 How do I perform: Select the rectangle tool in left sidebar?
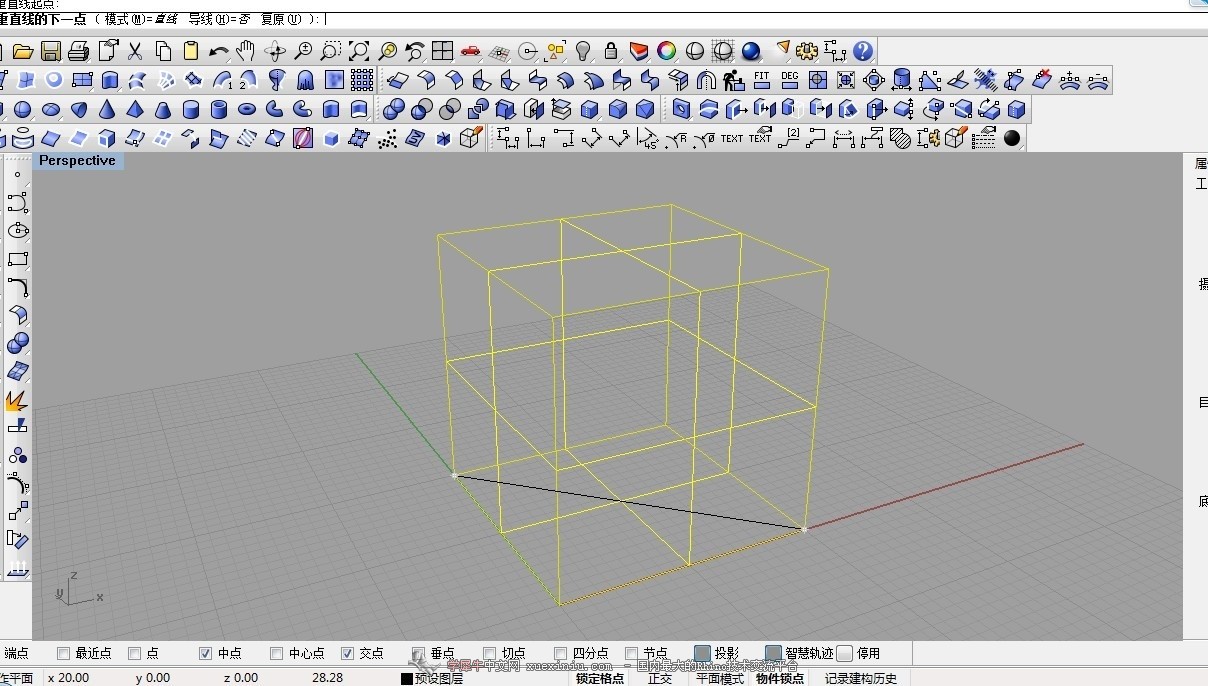click(17, 259)
